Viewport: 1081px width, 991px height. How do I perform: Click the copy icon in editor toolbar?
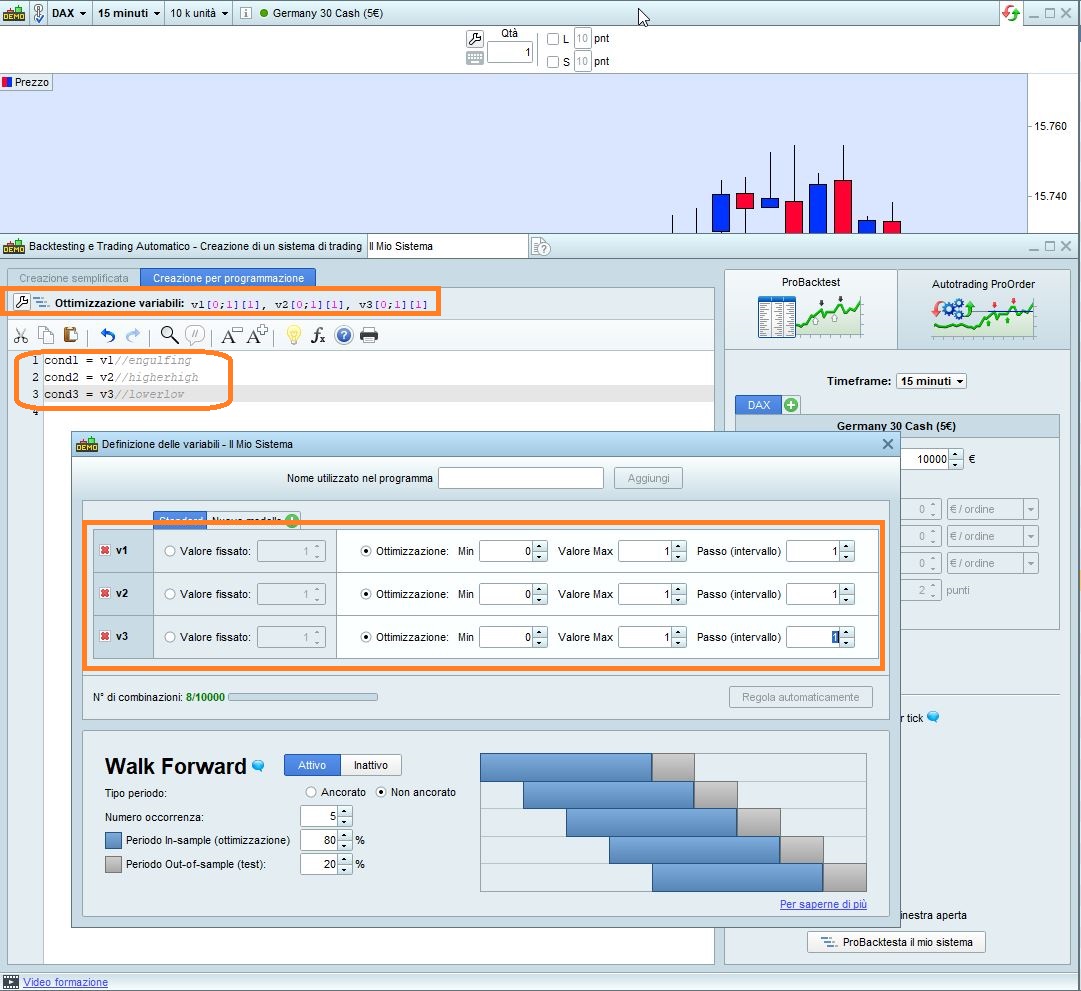pos(46,335)
